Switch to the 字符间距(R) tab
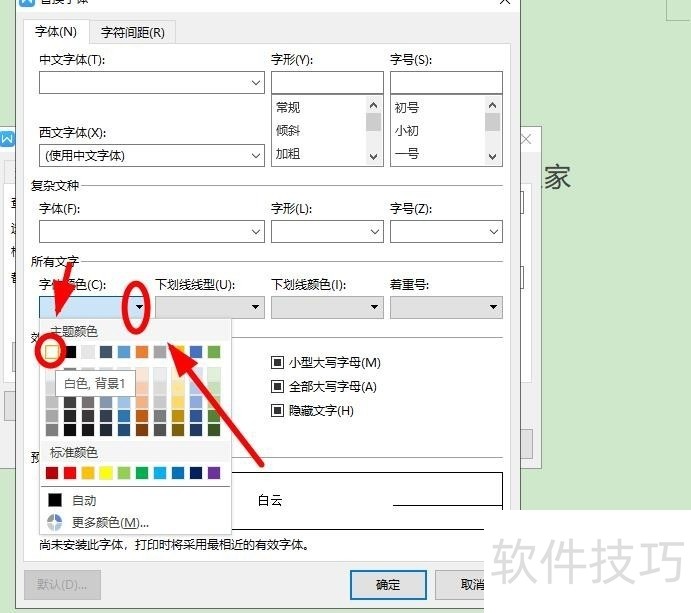Viewport: 691px width, 613px height. 133,33
